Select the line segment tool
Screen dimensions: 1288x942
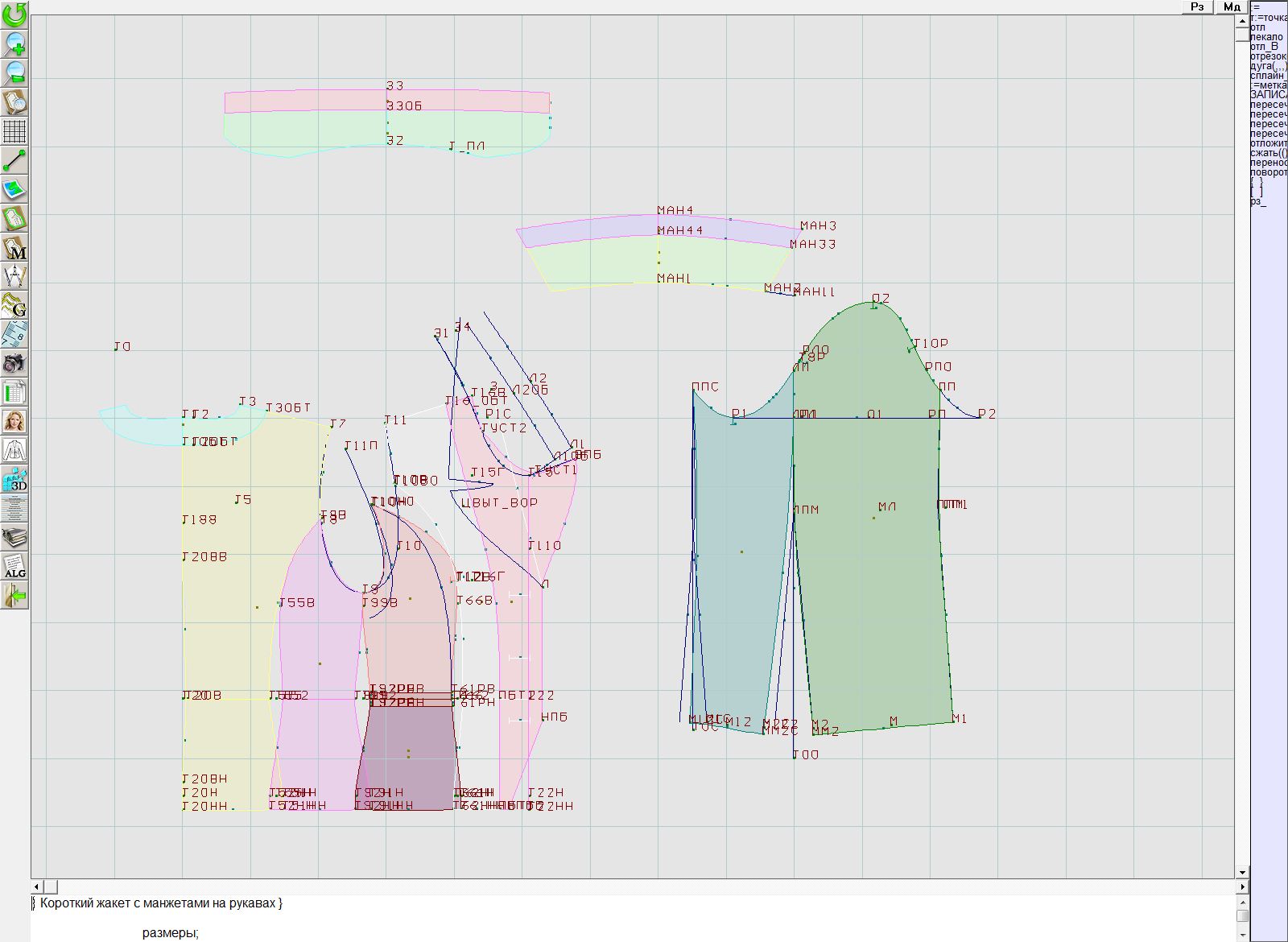point(14,160)
